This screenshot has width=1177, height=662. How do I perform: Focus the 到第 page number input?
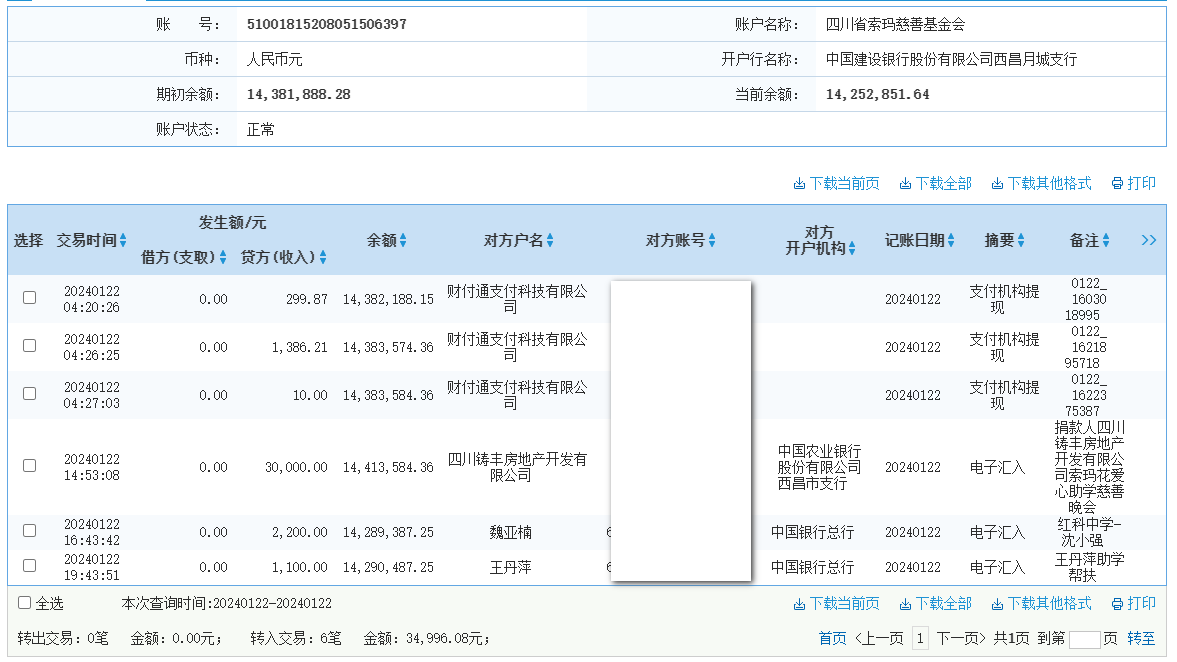(1085, 639)
